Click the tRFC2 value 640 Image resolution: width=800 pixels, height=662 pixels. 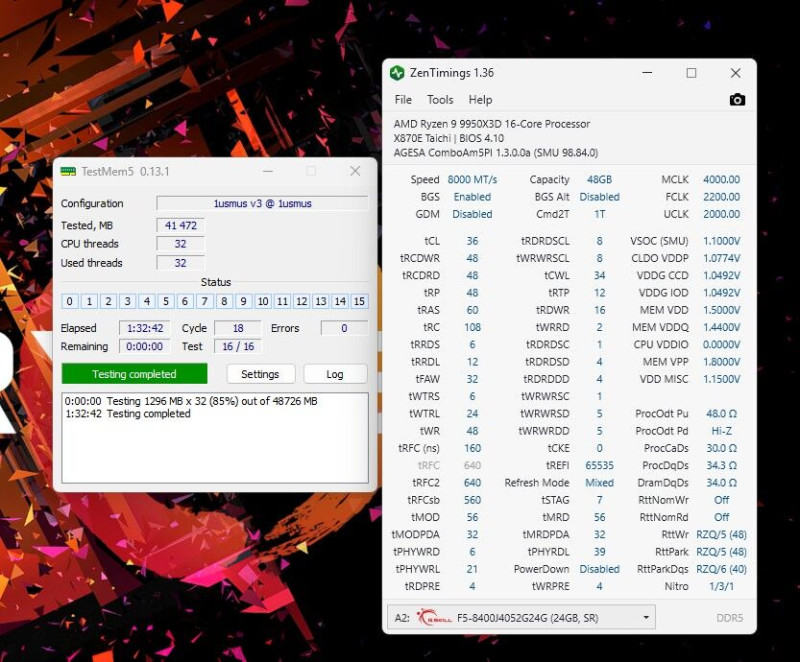coord(472,482)
